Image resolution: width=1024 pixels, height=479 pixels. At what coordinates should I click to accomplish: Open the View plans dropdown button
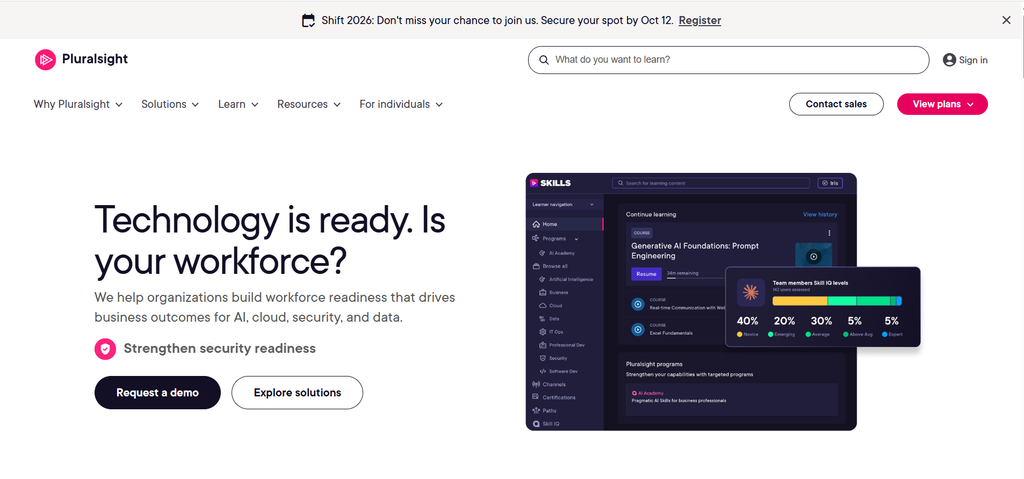click(942, 104)
